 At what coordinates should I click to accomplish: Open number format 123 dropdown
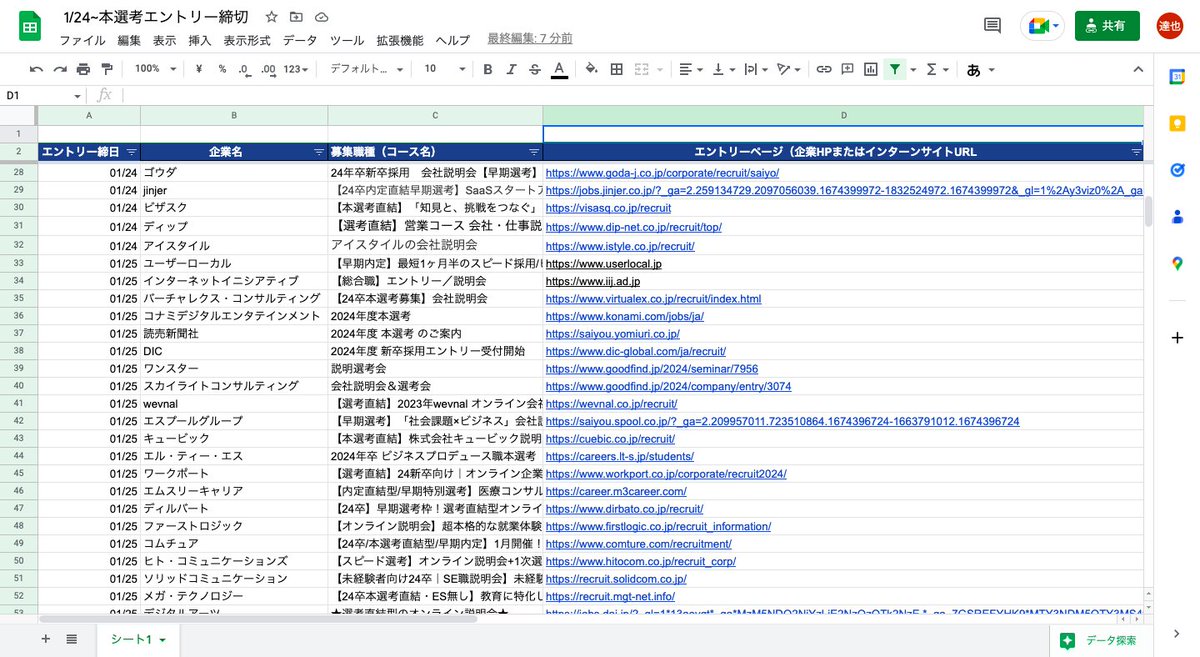296,69
